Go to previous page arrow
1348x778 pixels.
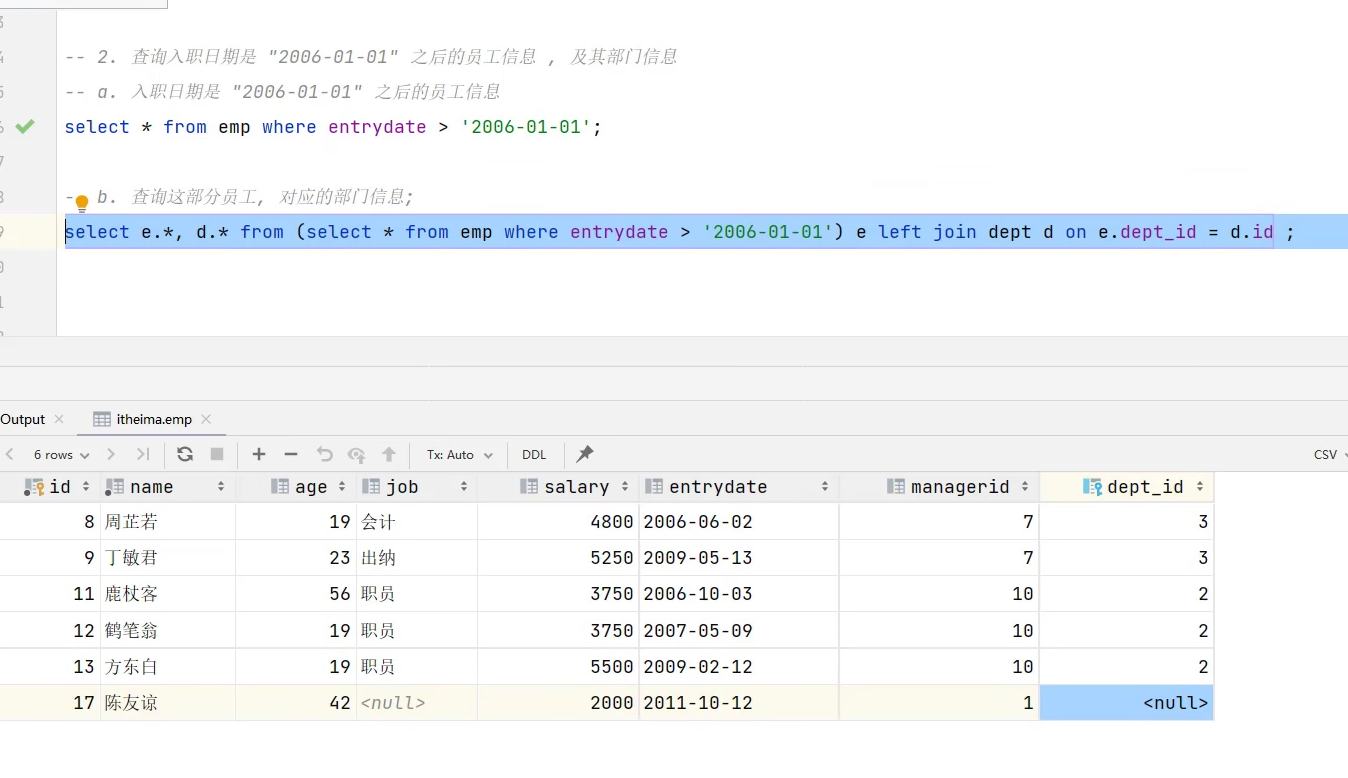[10, 454]
